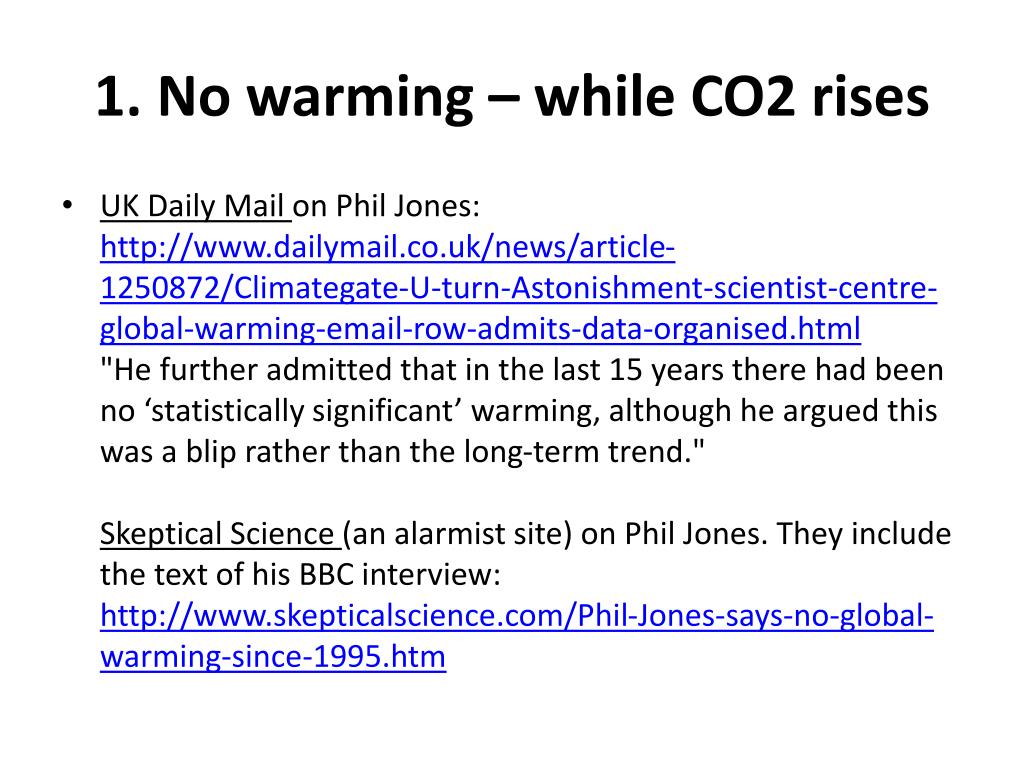Click the slide title heading
Image resolution: width=1024 pixels, height=768 pixels.
point(513,97)
